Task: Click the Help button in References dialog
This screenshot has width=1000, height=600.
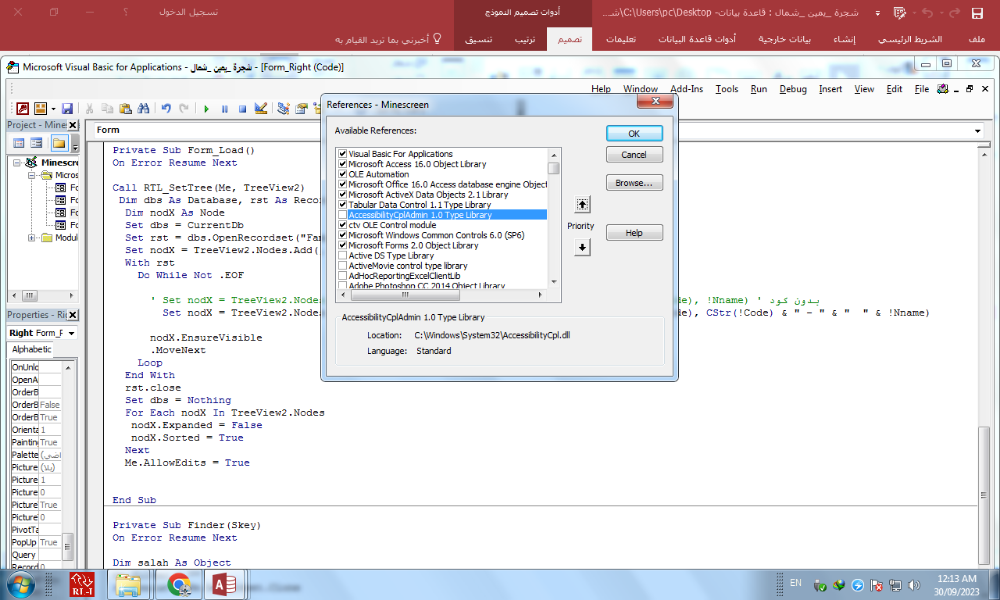Action: click(x=634, y=233)
